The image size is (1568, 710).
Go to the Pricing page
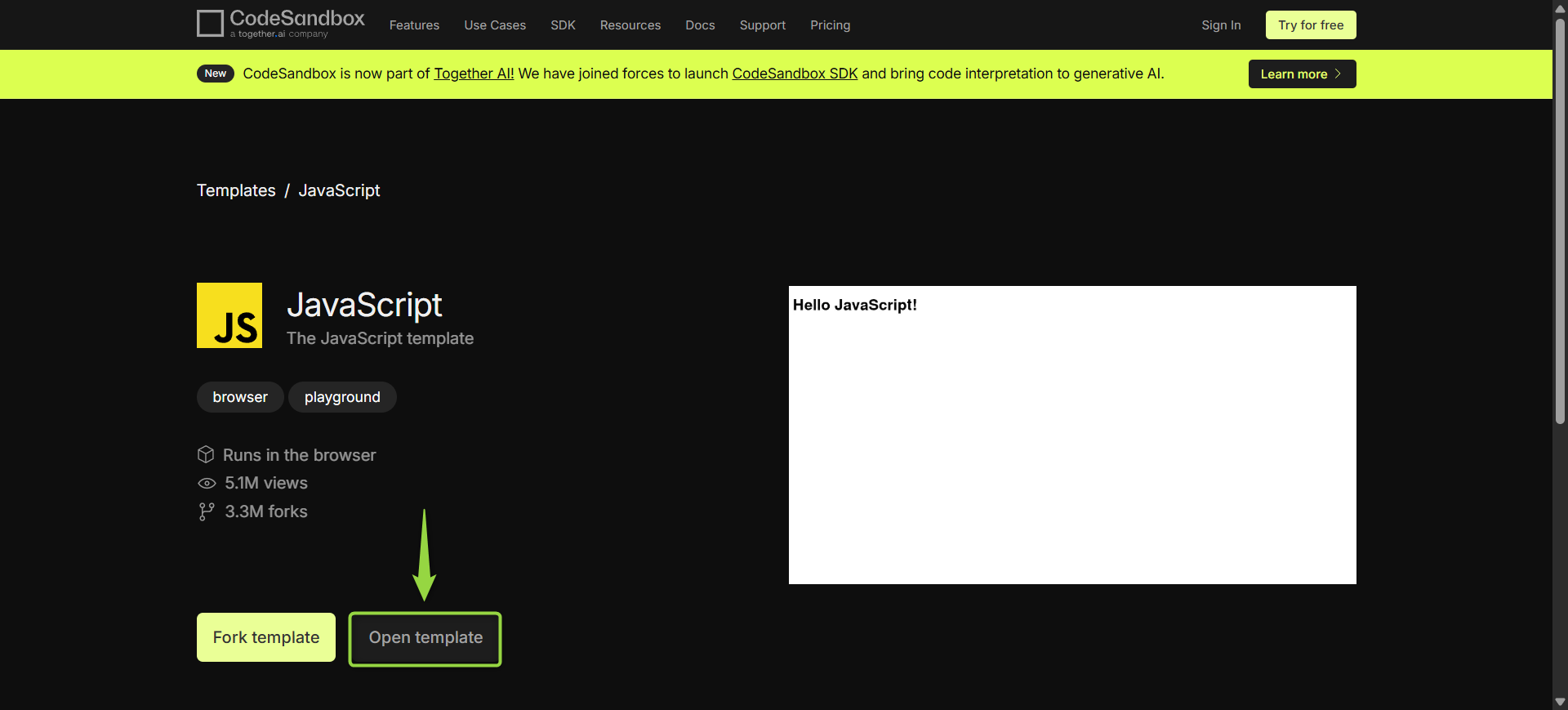(830, 25)
